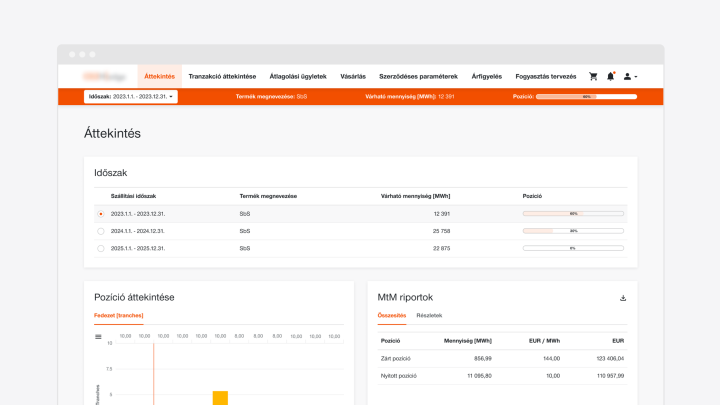Viewport: 720px width, 405px height.
Task: Click EUR / MWh column header
Action: tap(545, 341)
